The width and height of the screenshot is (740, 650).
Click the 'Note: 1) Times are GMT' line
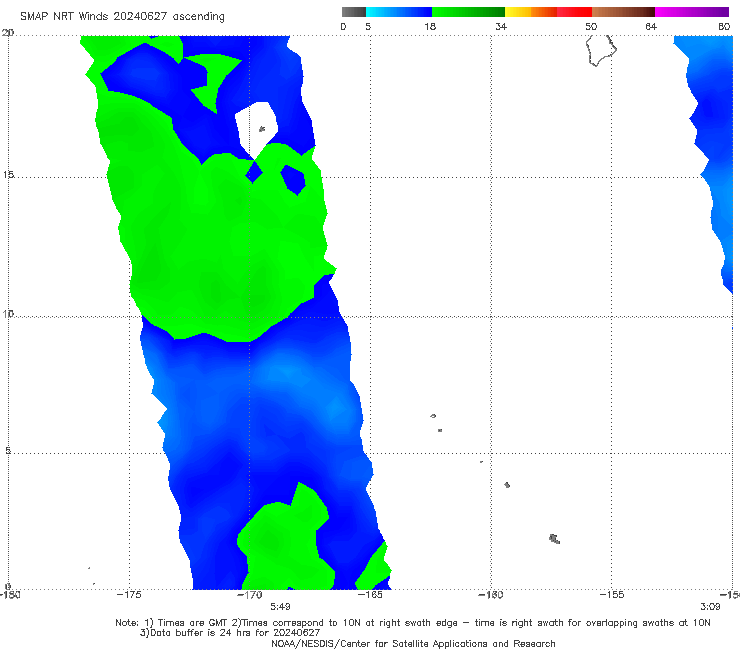click(x=412, y=623)
